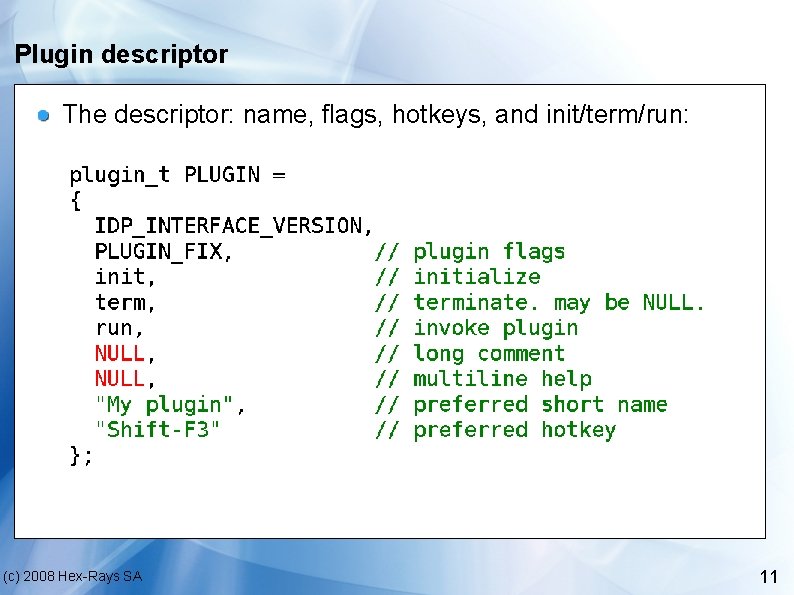The height and width of the screenshot is (595, 794).
Task: Click the "PLUGIN_FIX," identifier
Action: [x=164, y=251]
